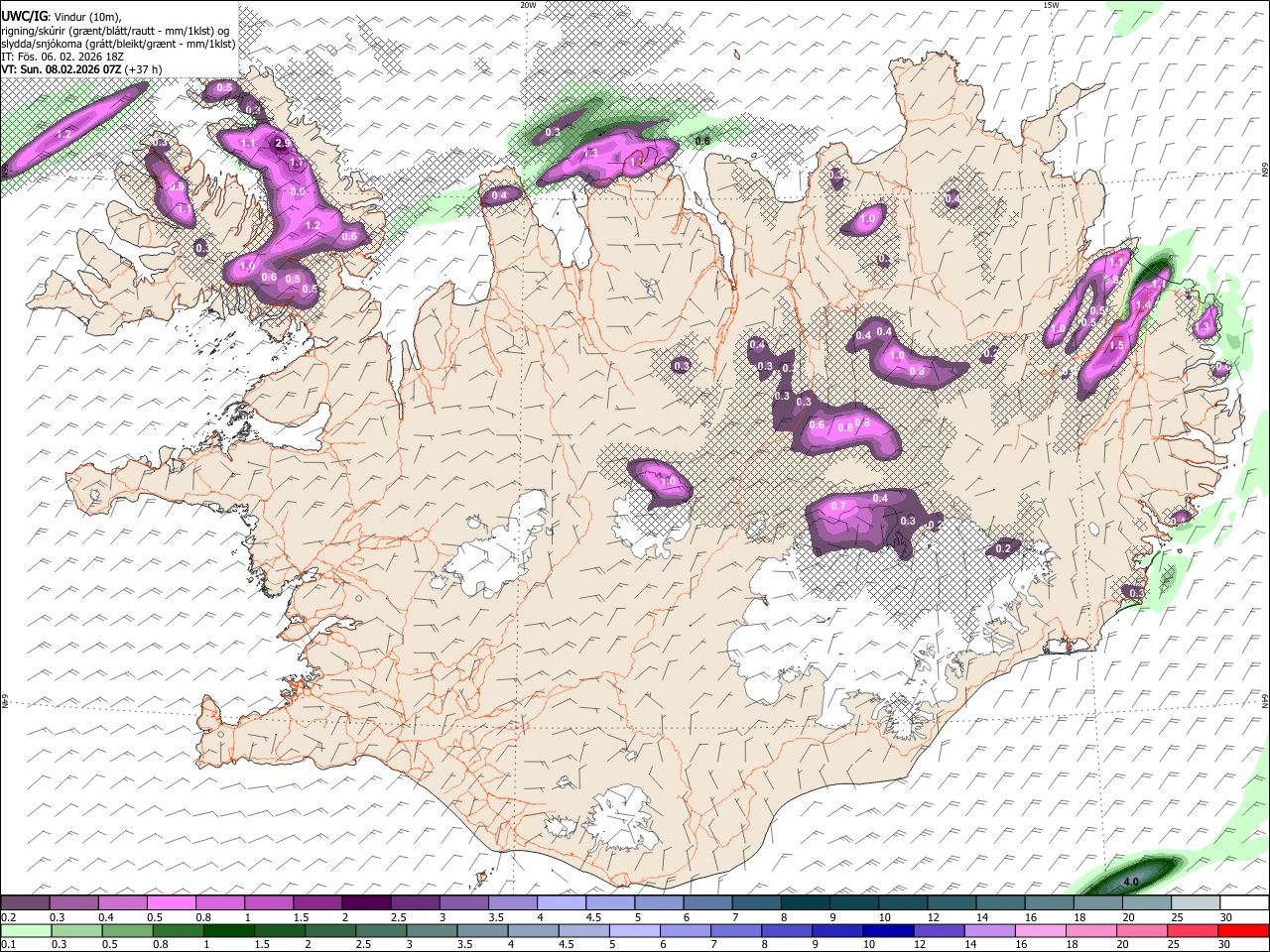This screenshot has height=952, width=1270.
Task: Click the '2.5' label in the top legend row
Action: click(x=398, y=917)
